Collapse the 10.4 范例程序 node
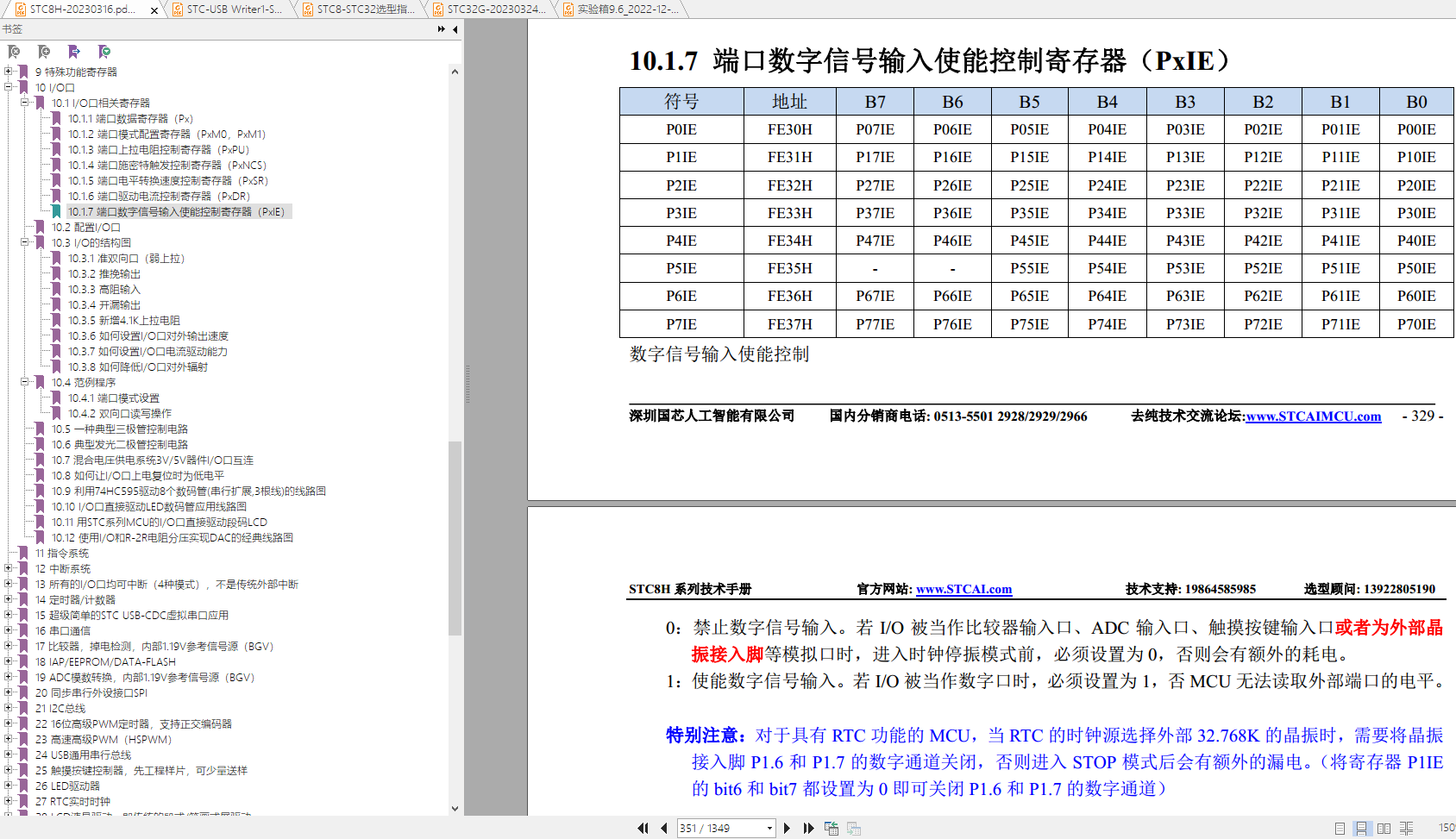Viewport: 1456px width, 839px height. tap(25, 382)
